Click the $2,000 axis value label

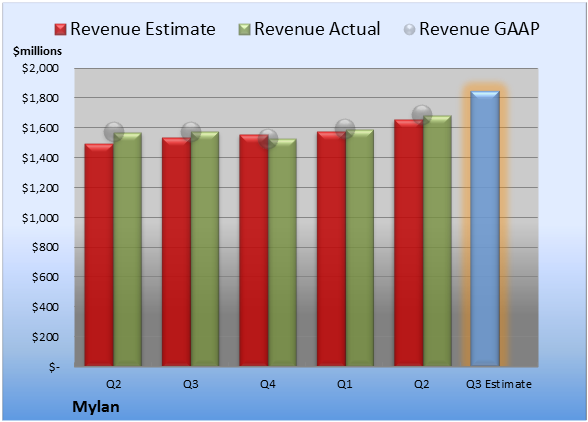pos(40,68)
